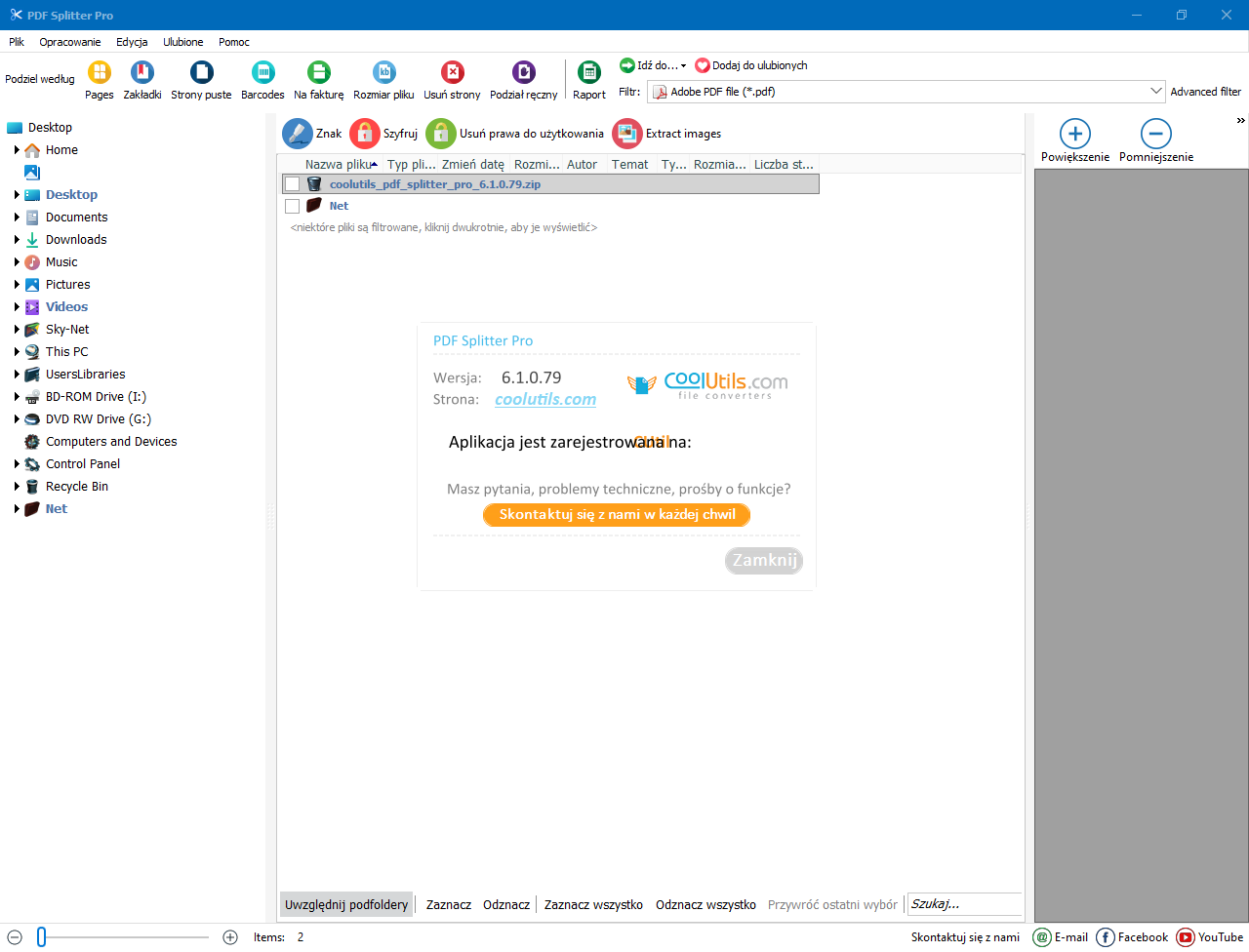
Task: Expand the This PC tree node
Action: click(17, 352)
